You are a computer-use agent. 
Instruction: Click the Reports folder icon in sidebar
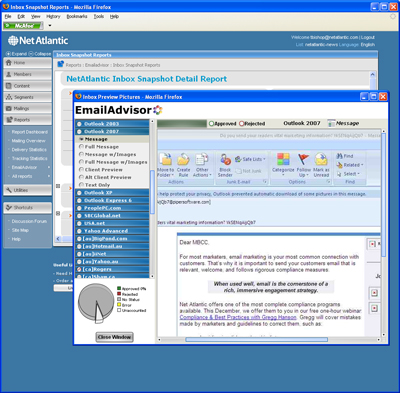(9, 120)
